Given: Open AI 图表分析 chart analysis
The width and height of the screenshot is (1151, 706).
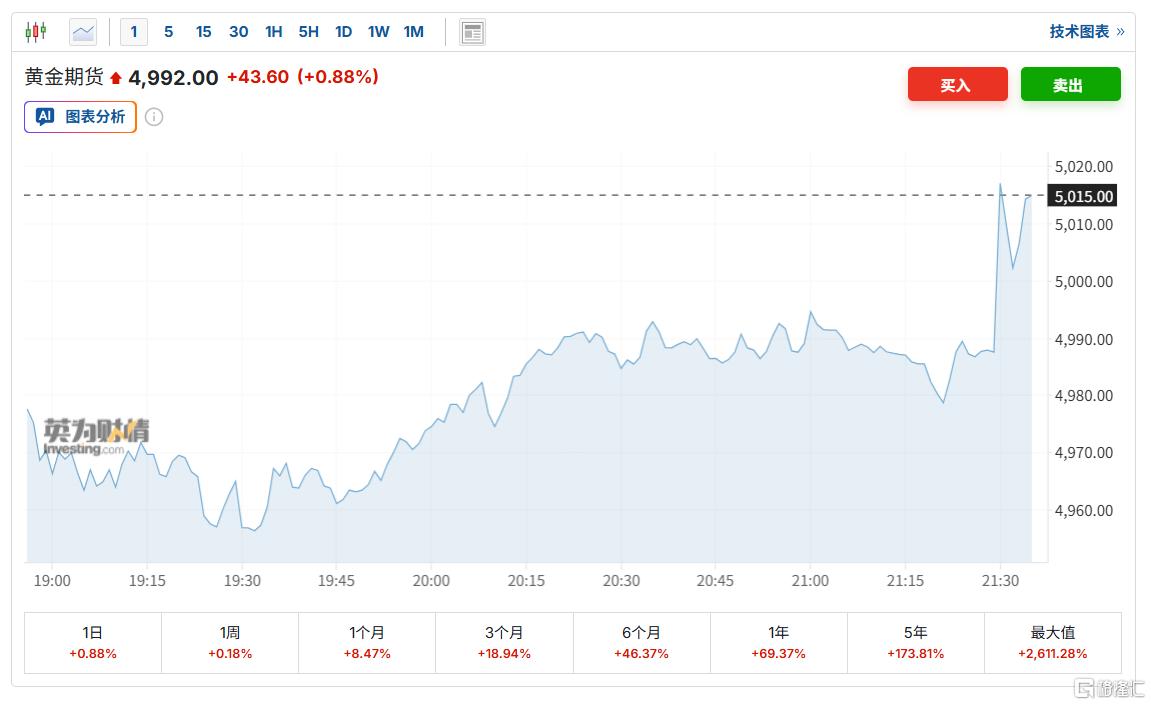Looking at the screenshot, I should click(81, 117).
